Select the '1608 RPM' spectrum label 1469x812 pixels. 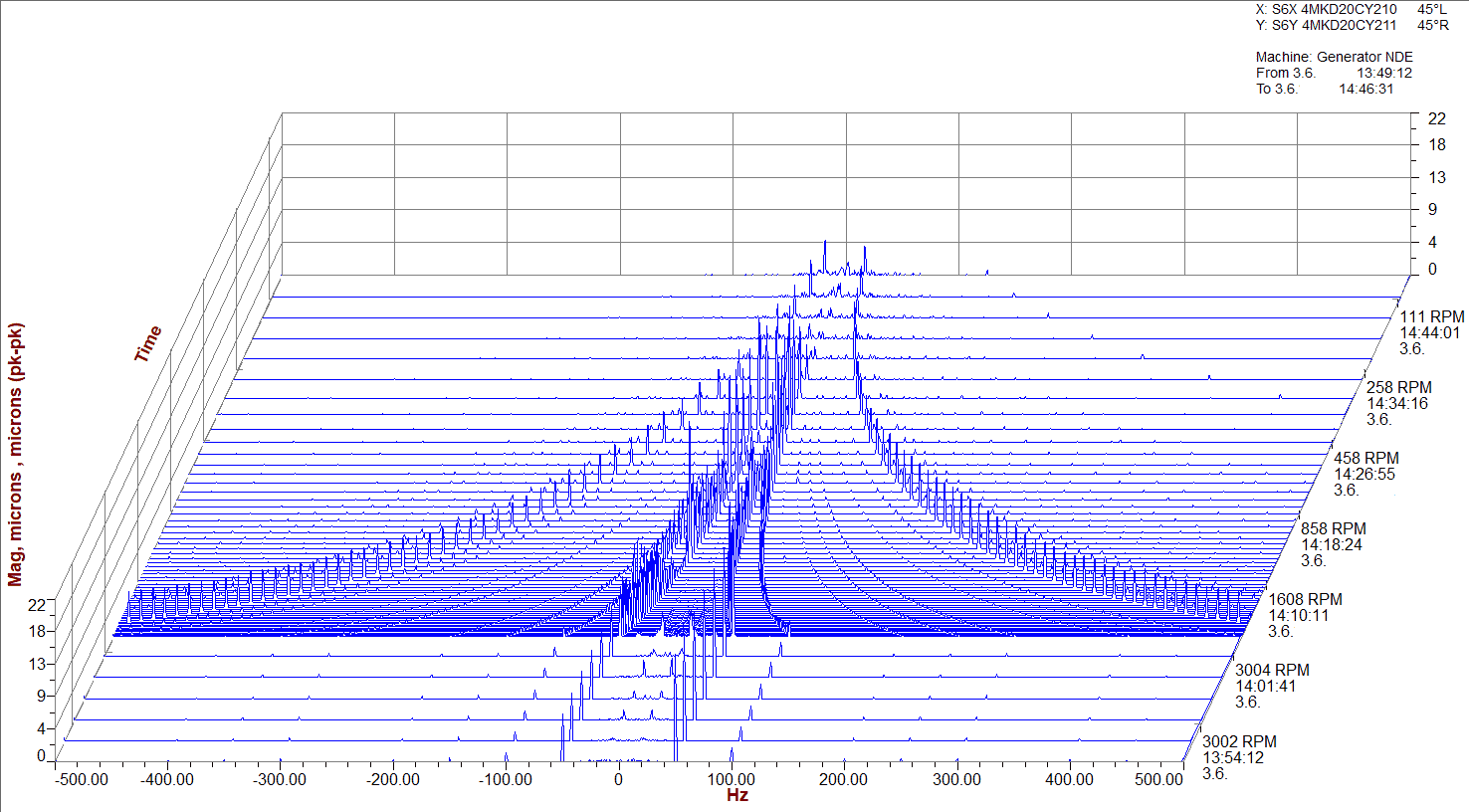(x=1305, y=599)
